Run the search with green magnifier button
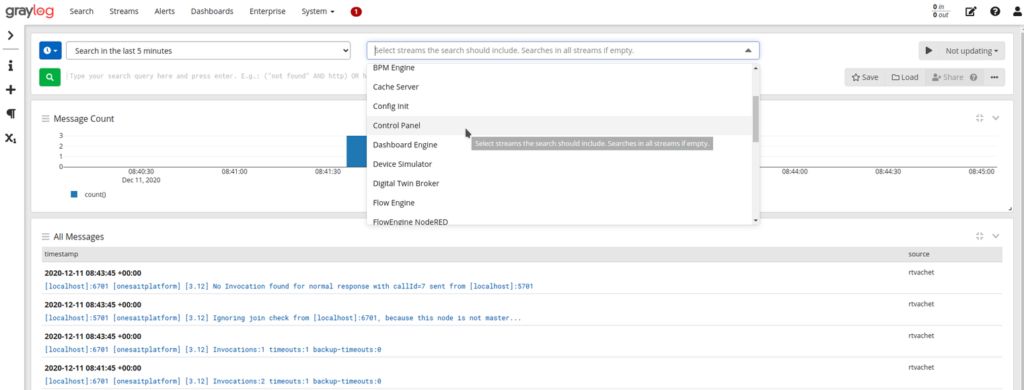This screenshot has height=390, width=1024. pyautogui.click(x=50, y=76)
